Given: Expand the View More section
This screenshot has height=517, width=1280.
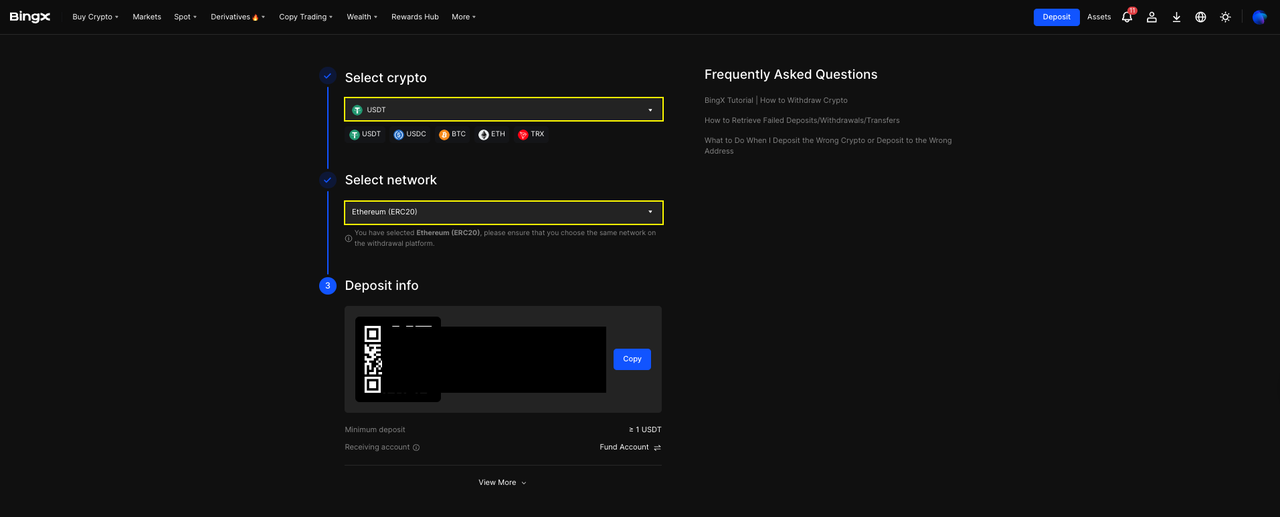Looking at the screenshot, I should [x=502, y=483].
